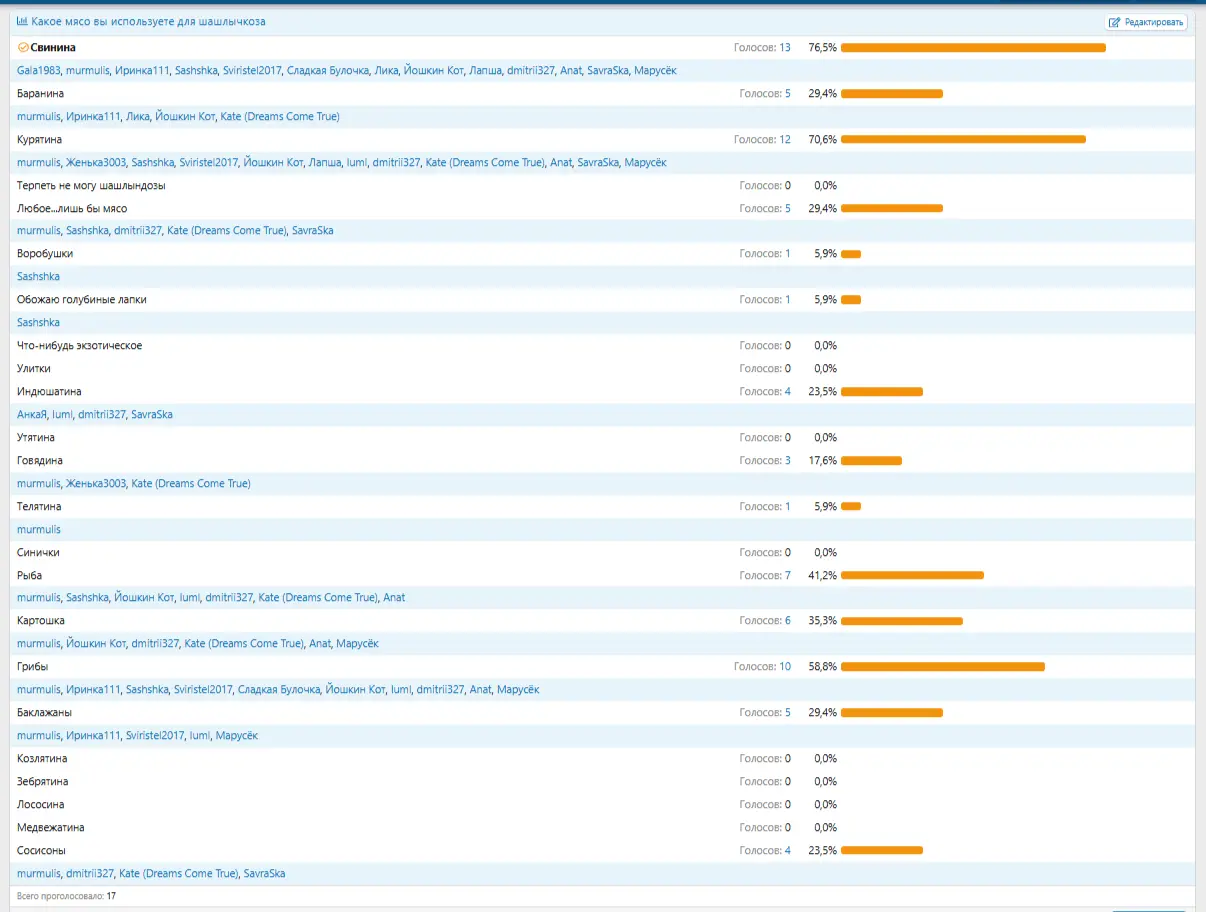Open lumi's profile under Индюшатина
This screenshot has width=1206, height=912.
click(x=63, y=414)
